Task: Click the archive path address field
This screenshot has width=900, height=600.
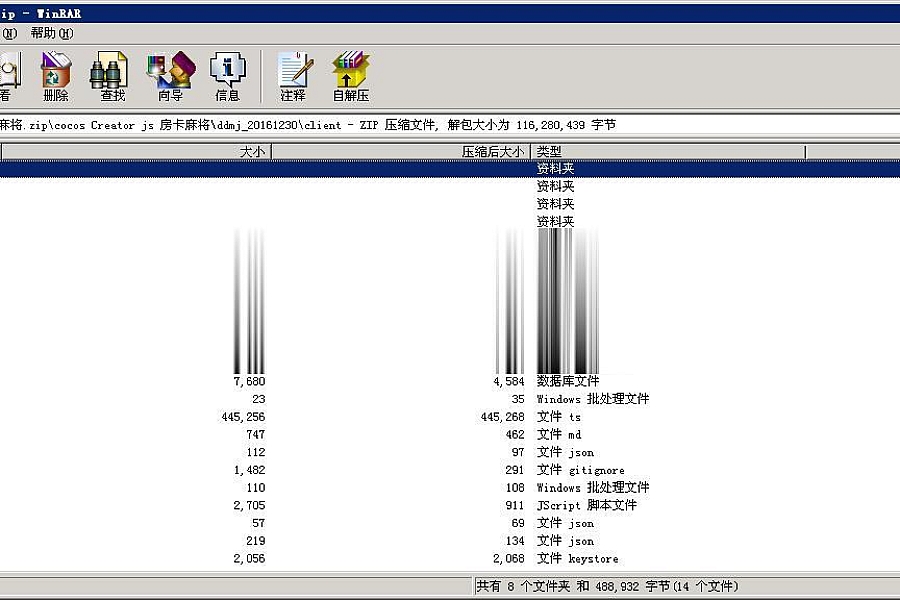Action: point(450,125)
